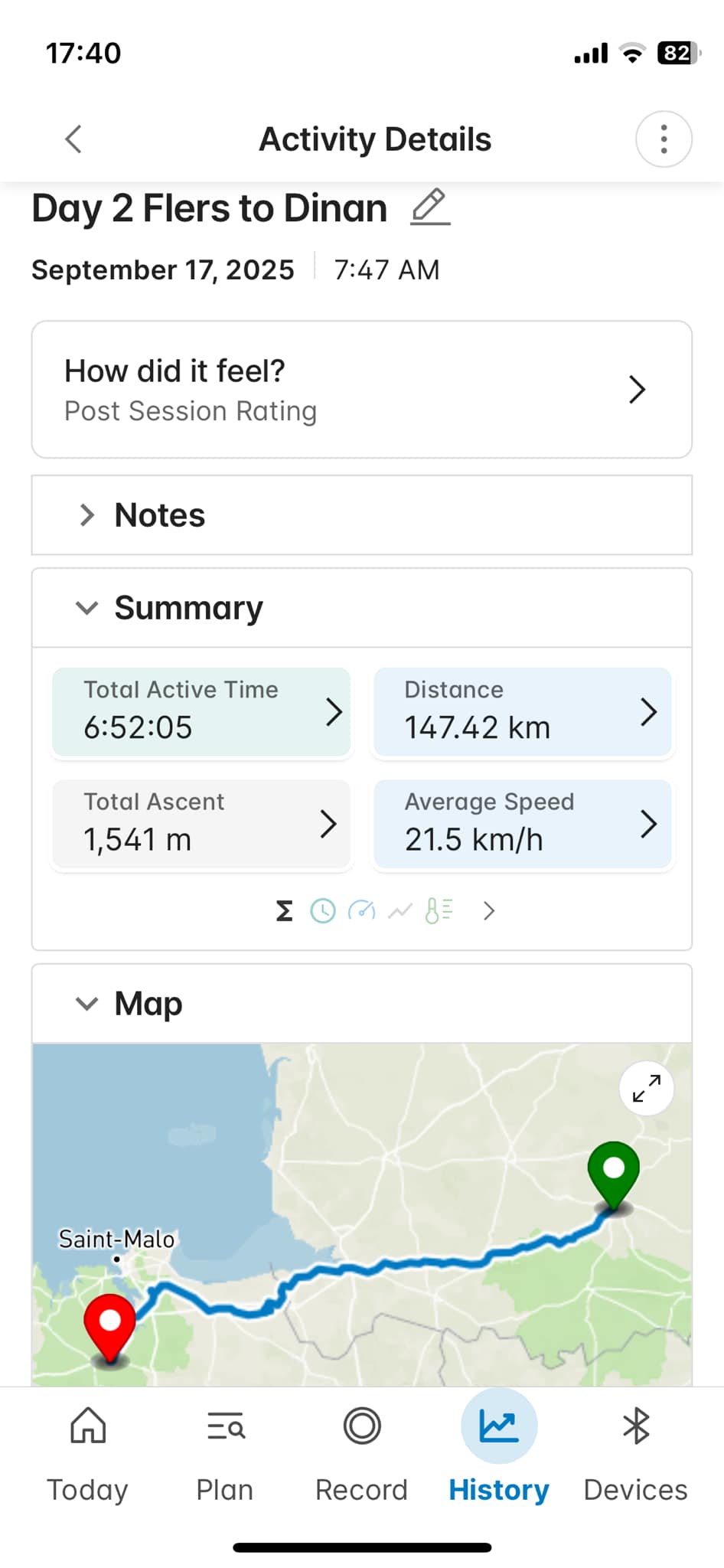Edit activity title with pencil icon
This screenshot has width=724, height=1568.
pyautogui.click(x=430, y=207)
